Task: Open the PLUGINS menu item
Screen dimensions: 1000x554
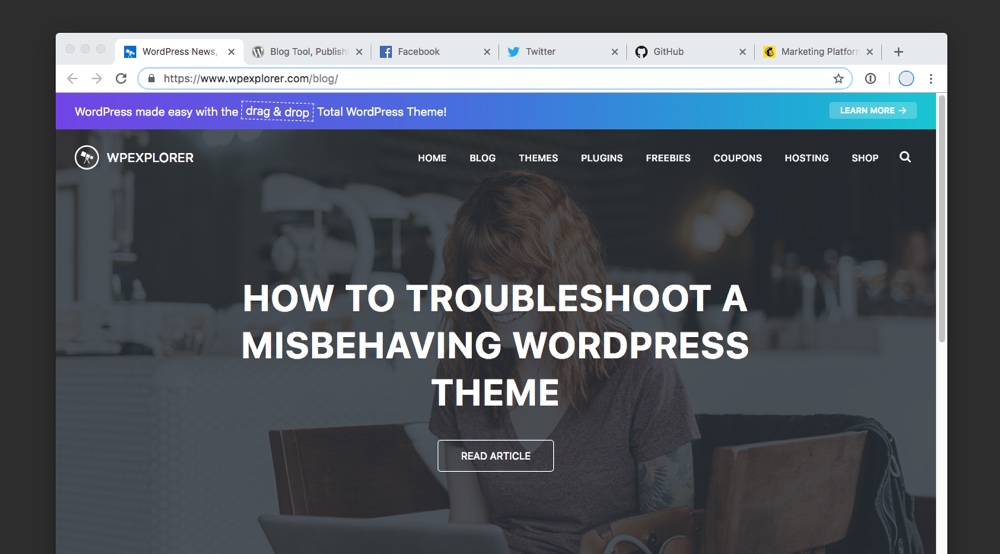Action: click(x=601, y=158)
